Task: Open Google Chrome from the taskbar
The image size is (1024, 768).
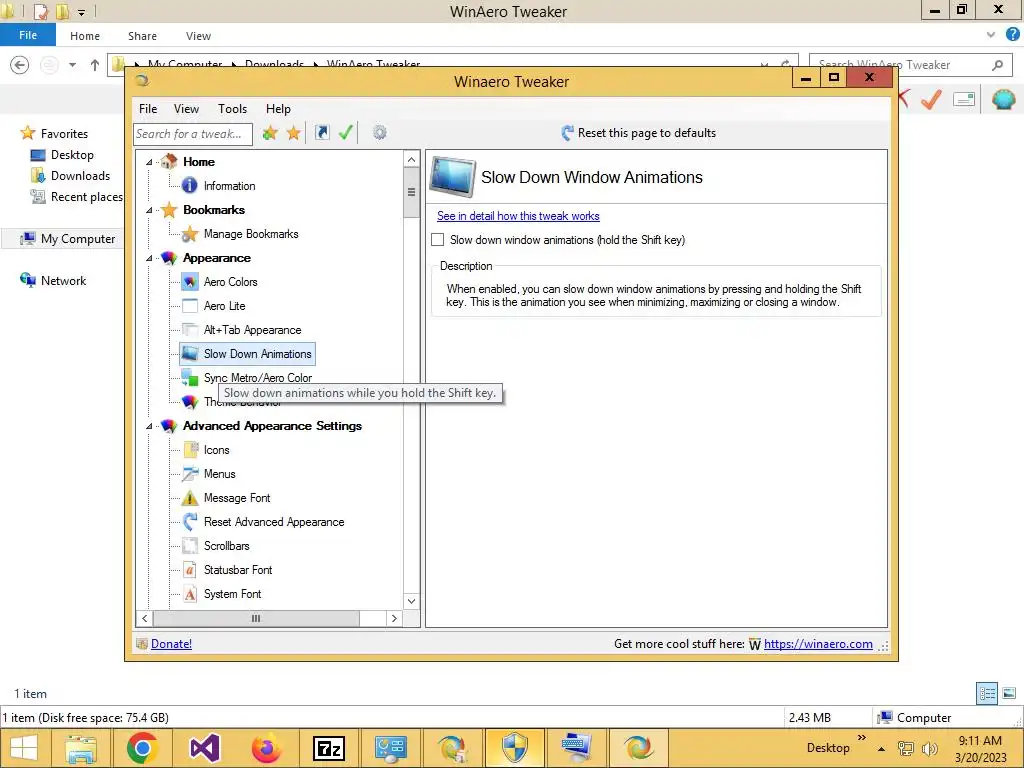Action: [143, 748]
